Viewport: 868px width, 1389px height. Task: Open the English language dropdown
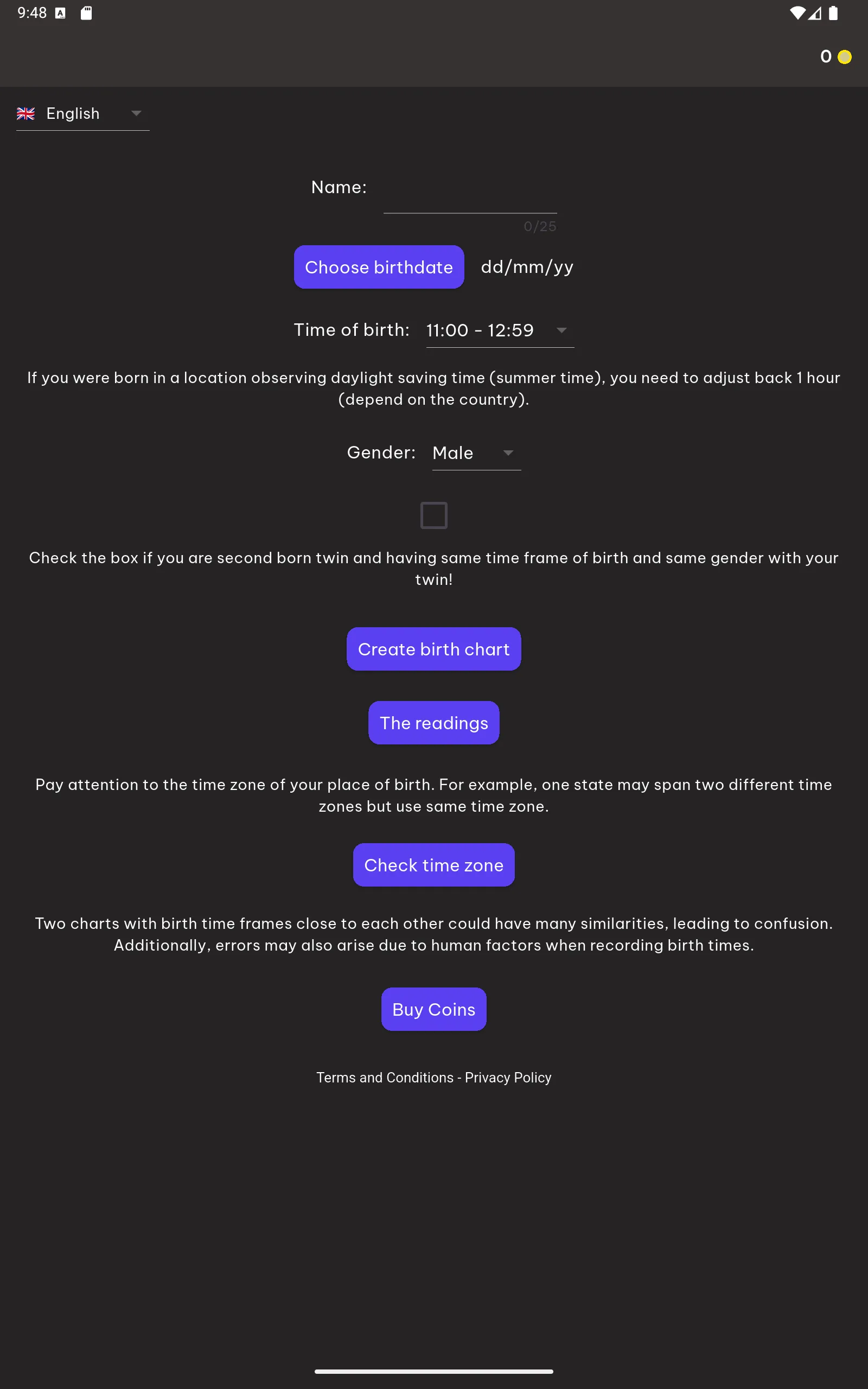tap(82, 113)
